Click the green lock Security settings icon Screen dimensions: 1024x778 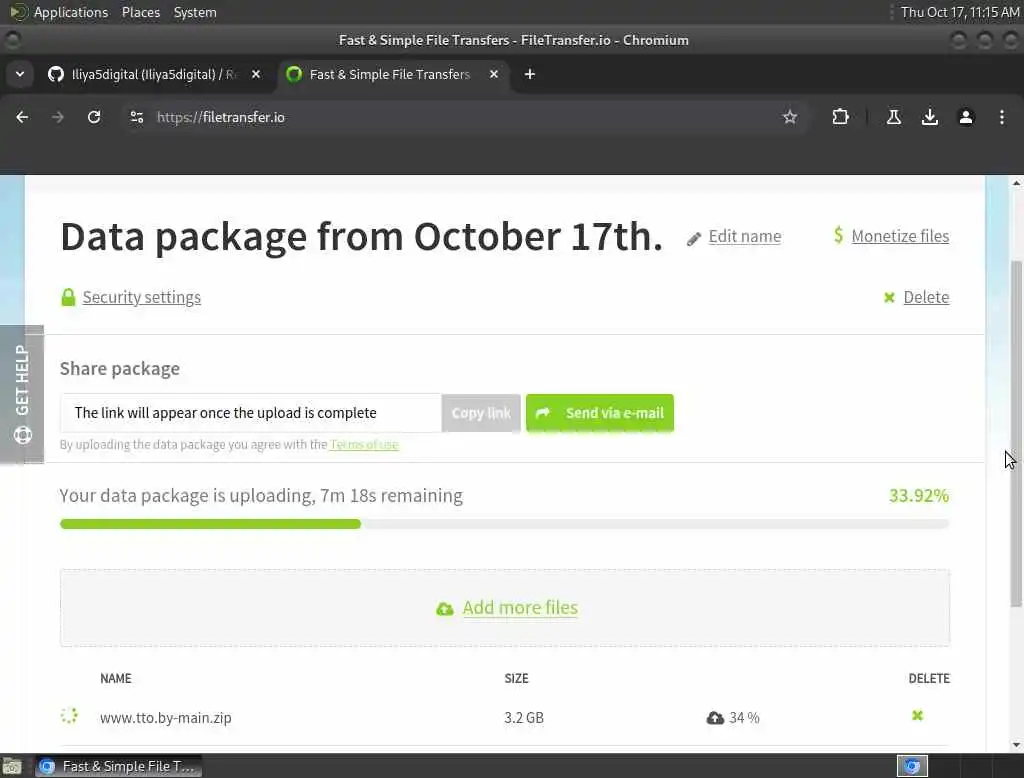68,297
